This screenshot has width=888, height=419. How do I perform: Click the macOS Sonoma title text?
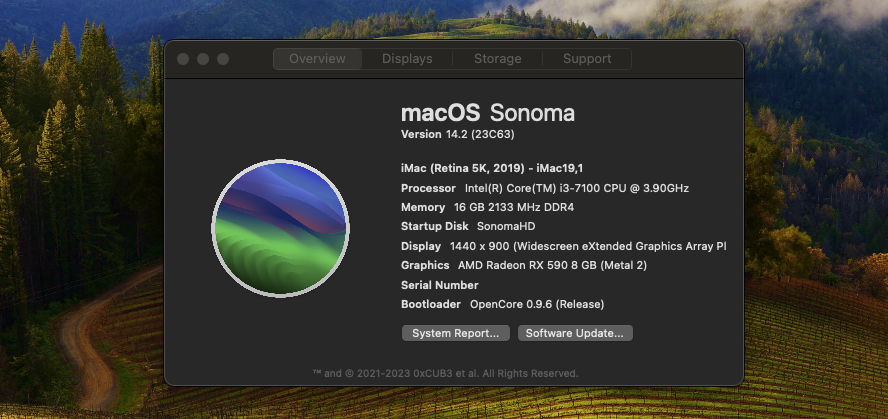[x=488, y=113]
